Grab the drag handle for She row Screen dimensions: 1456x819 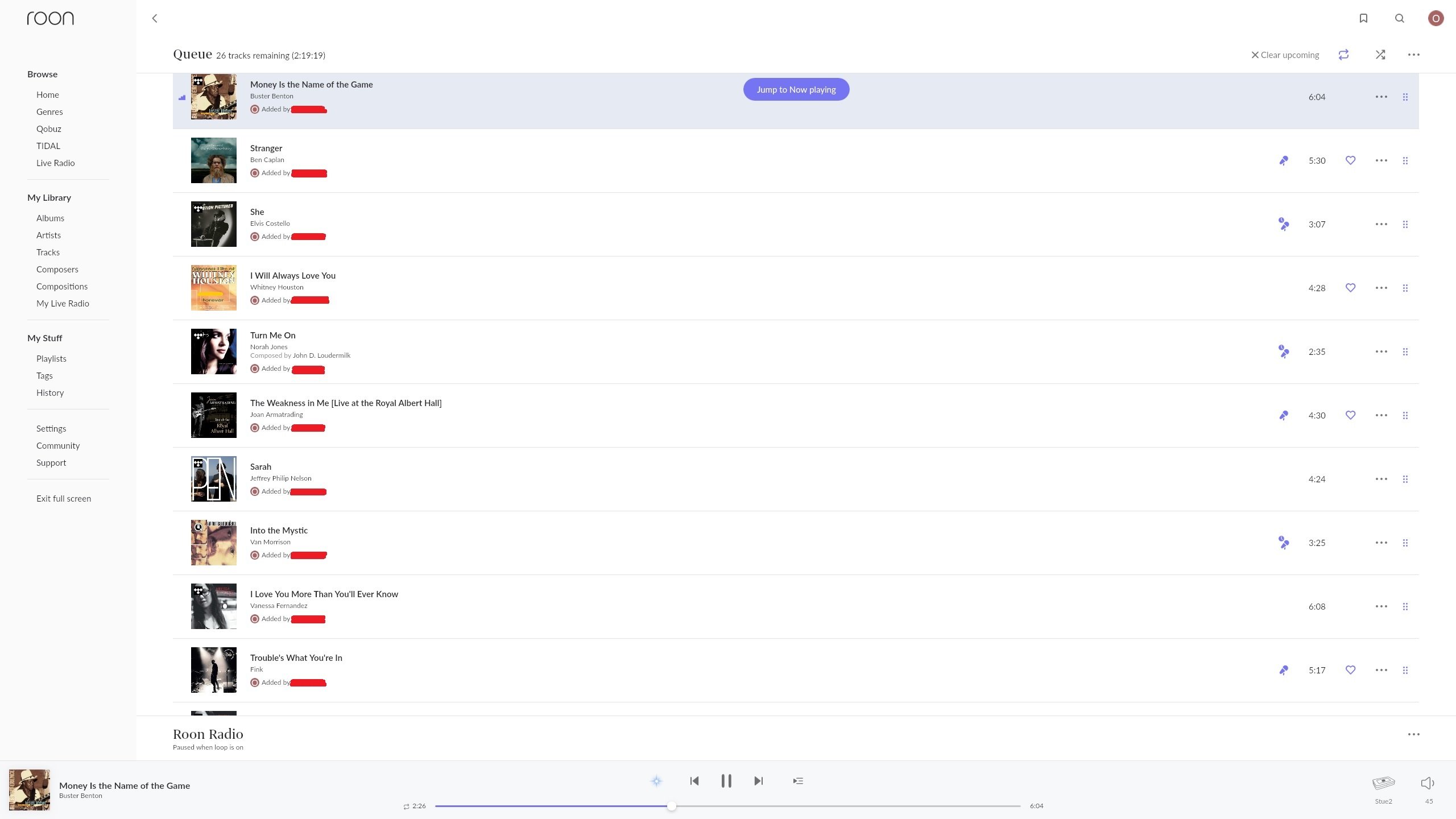pyautogui.click(x=1405, y=224)
